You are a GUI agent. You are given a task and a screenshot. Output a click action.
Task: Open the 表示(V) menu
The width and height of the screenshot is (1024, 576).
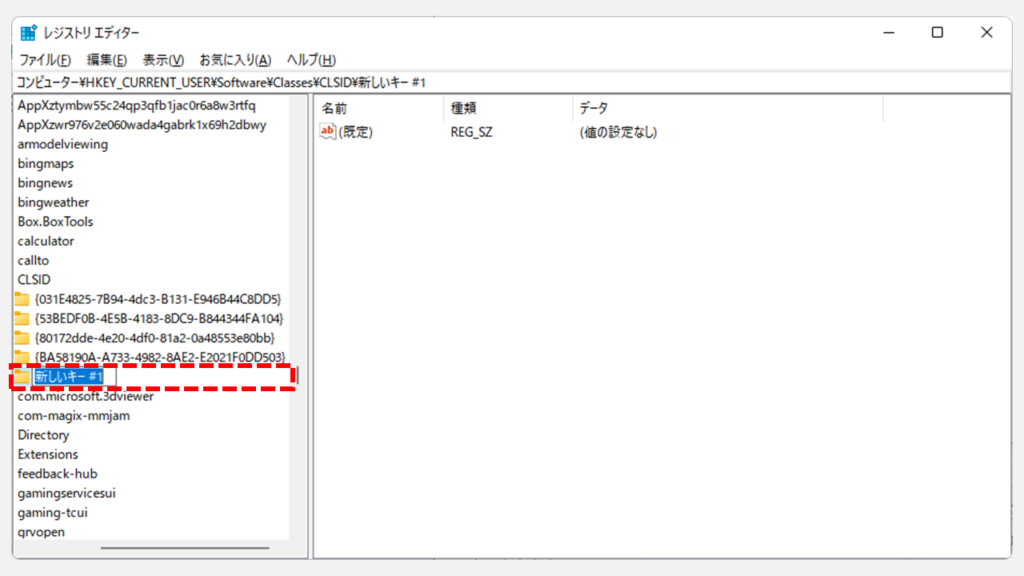tap(163, 60)
